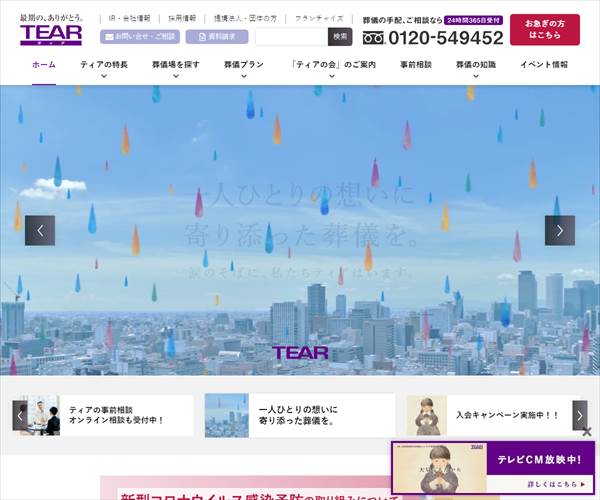This screenshot has height=500, width=600.
Task: Go to the イベント情報 page
Action: pyautogui.click(x=544, y=65)
